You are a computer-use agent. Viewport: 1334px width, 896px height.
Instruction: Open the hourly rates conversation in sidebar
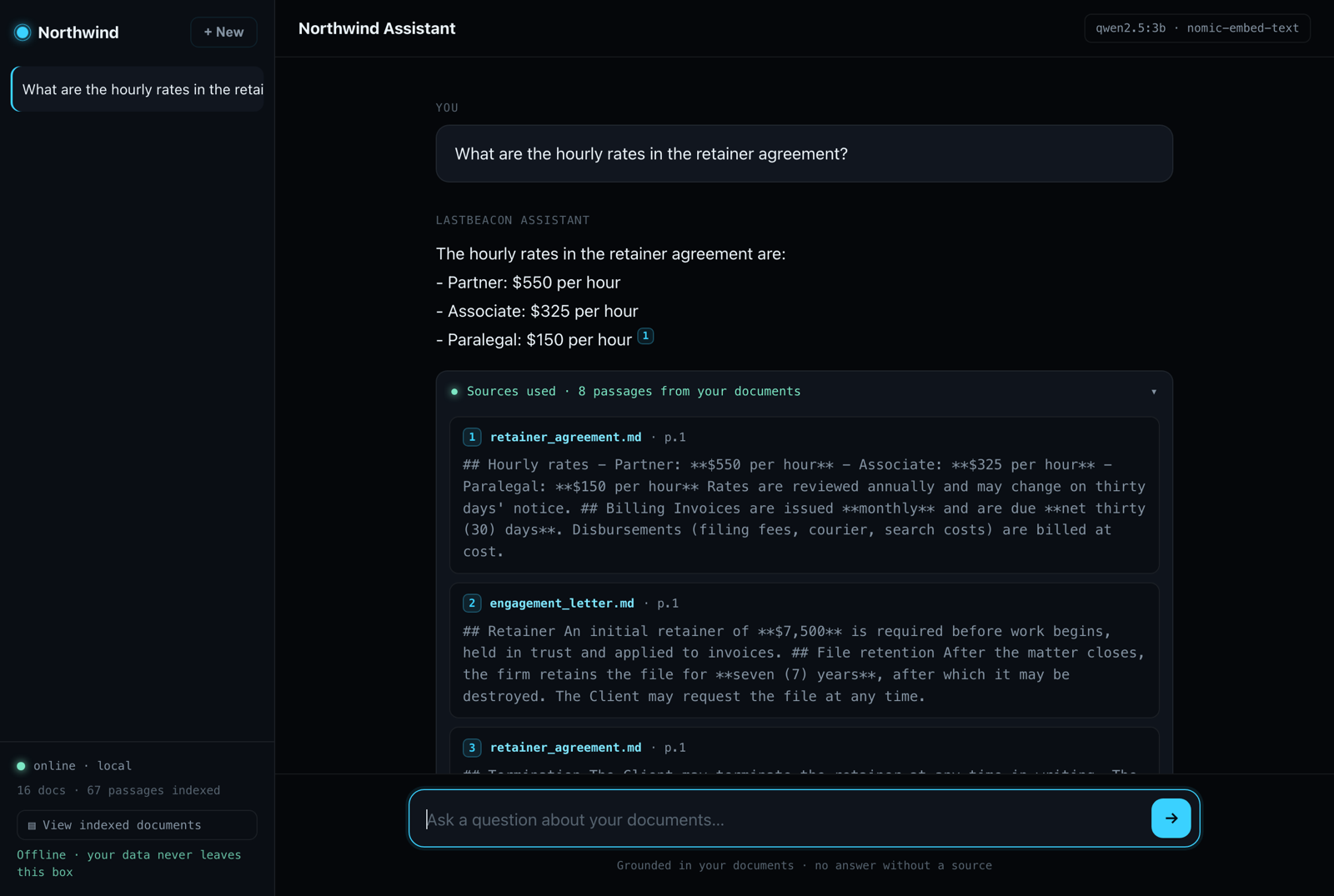coord(138,89)
